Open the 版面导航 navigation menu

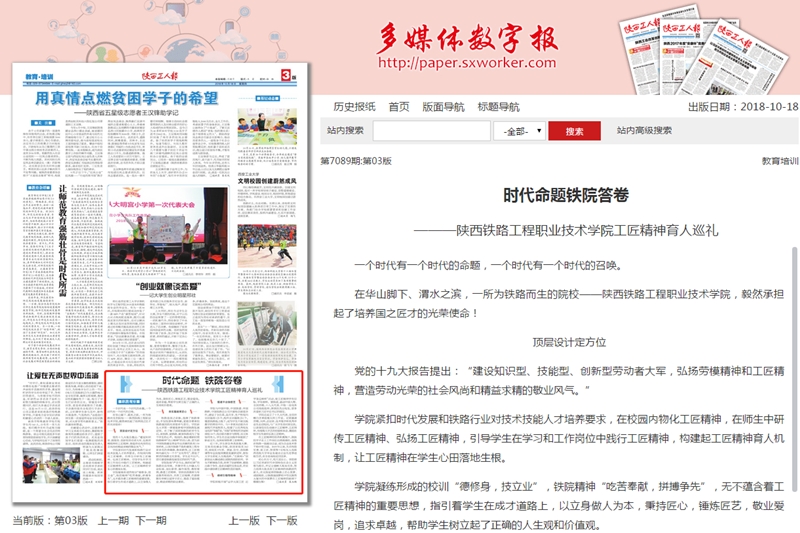click(443, 107)
